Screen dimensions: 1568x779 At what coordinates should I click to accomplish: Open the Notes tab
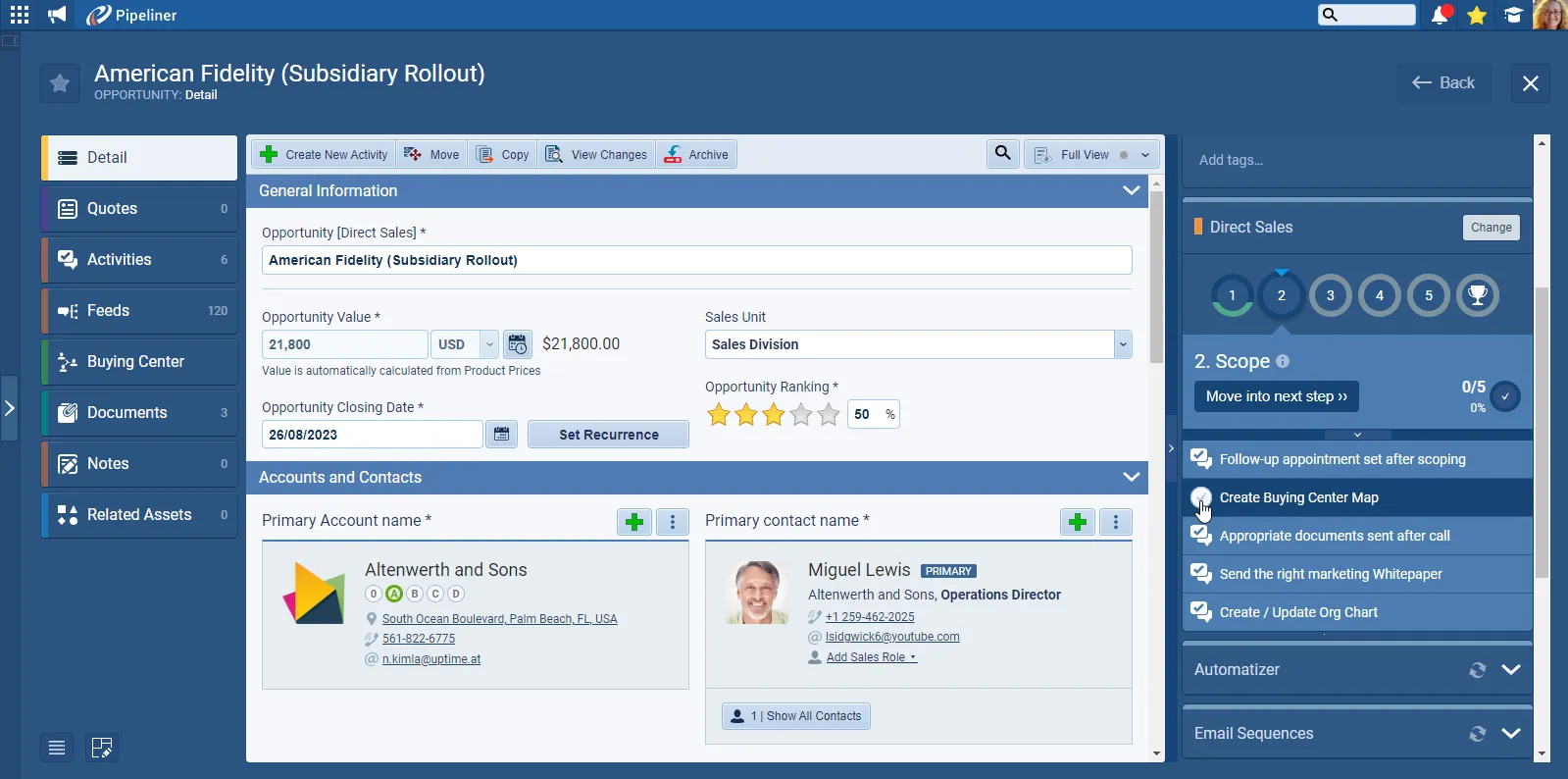pos(139,464)
